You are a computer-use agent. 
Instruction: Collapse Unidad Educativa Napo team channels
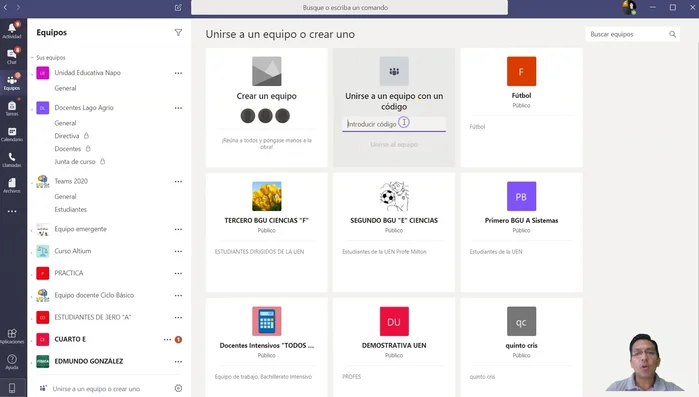[x=32, y=73]
